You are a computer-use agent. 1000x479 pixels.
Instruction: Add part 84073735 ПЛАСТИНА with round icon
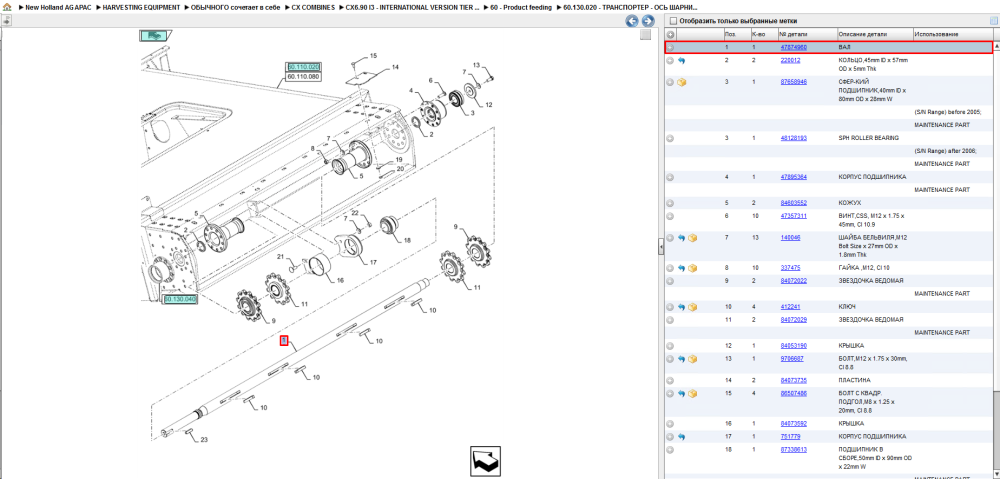(670, 381)
